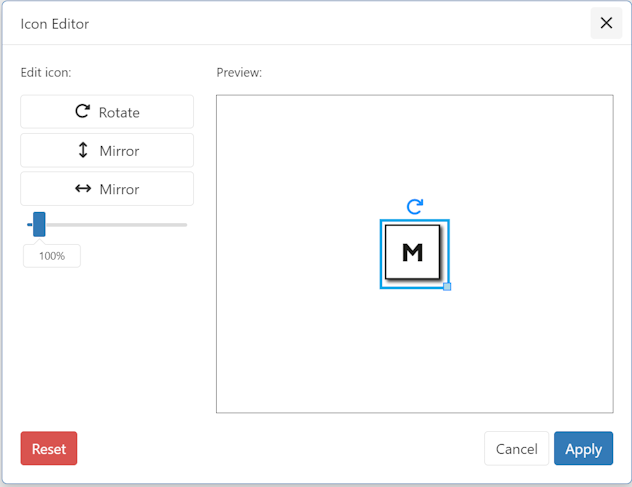The width and height of the screenshot is (632, 487).
Task: Flip icon with the horizontal Mirror button
Action: pyautogui.click(x=107, y=189)
